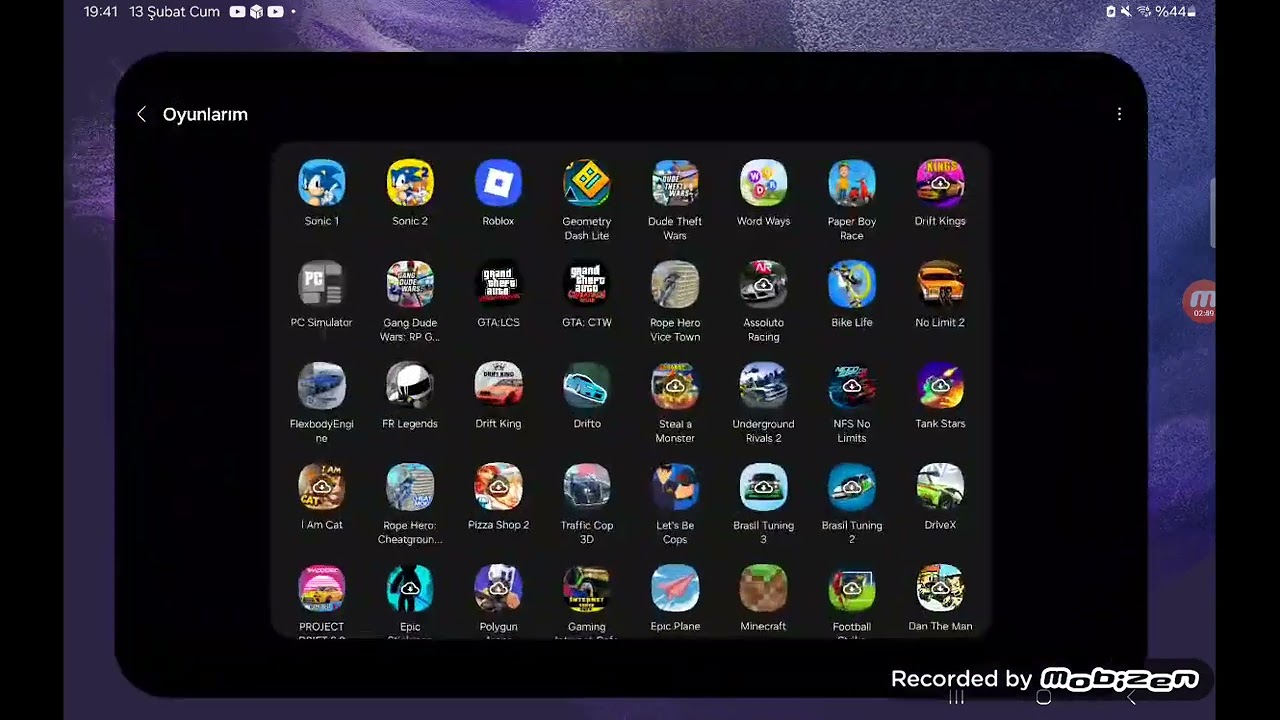This screenshot has width=1280, height=720.
Task: Open Pizza Shop 2
Action: pyautogui.click(x=498, y=487)
